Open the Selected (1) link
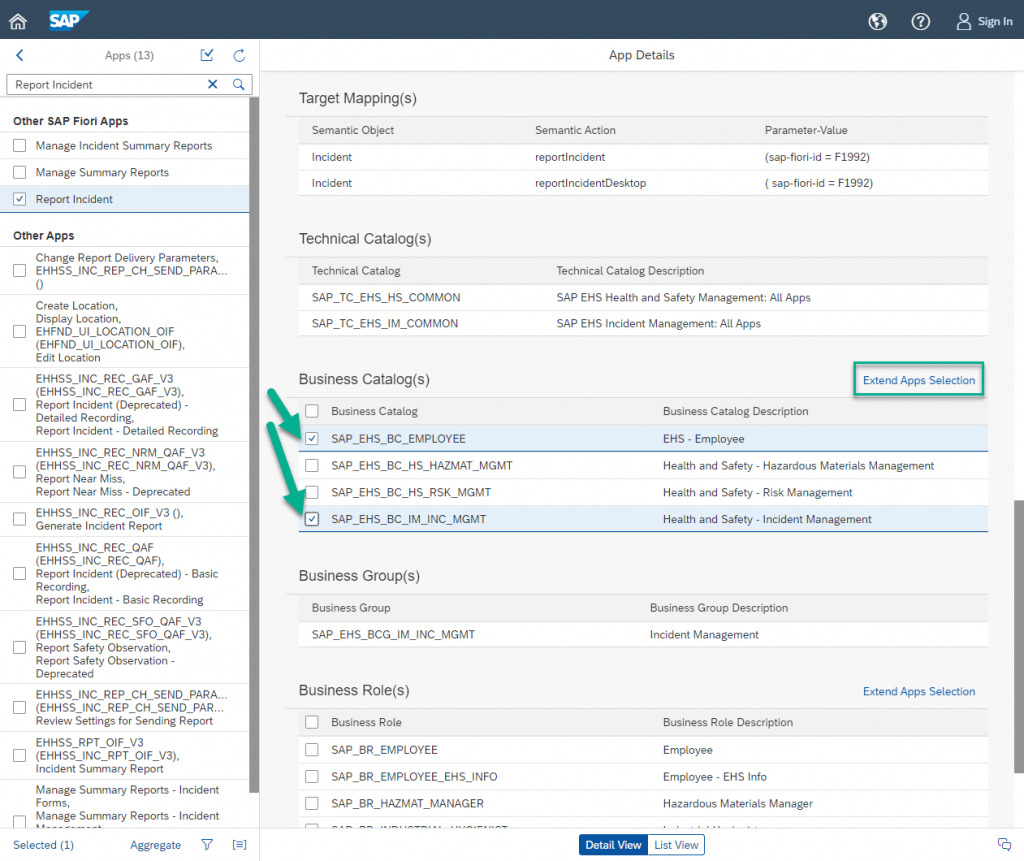 point(43,845)
